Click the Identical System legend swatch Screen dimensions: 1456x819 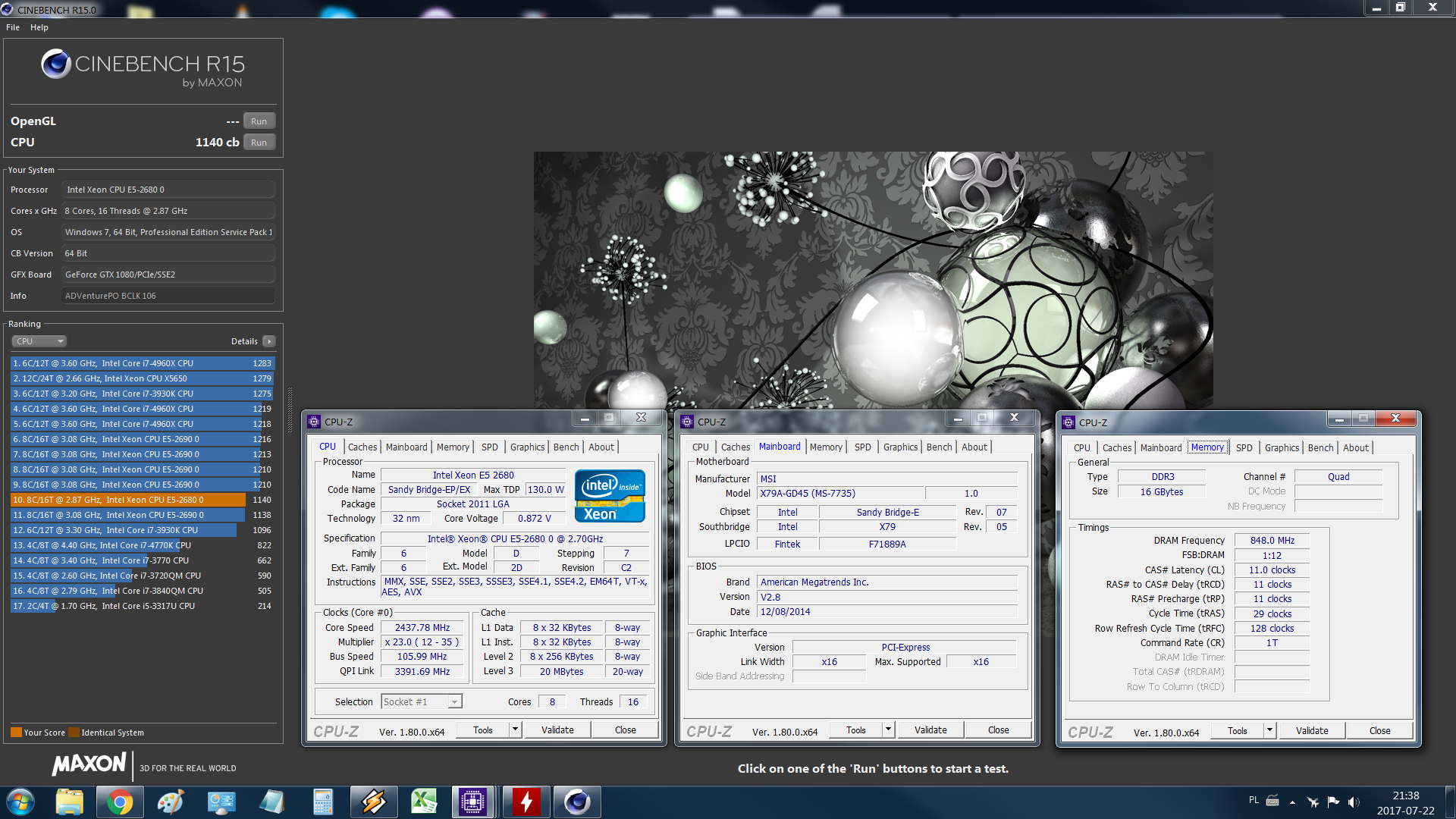click(x=74, y=733)
